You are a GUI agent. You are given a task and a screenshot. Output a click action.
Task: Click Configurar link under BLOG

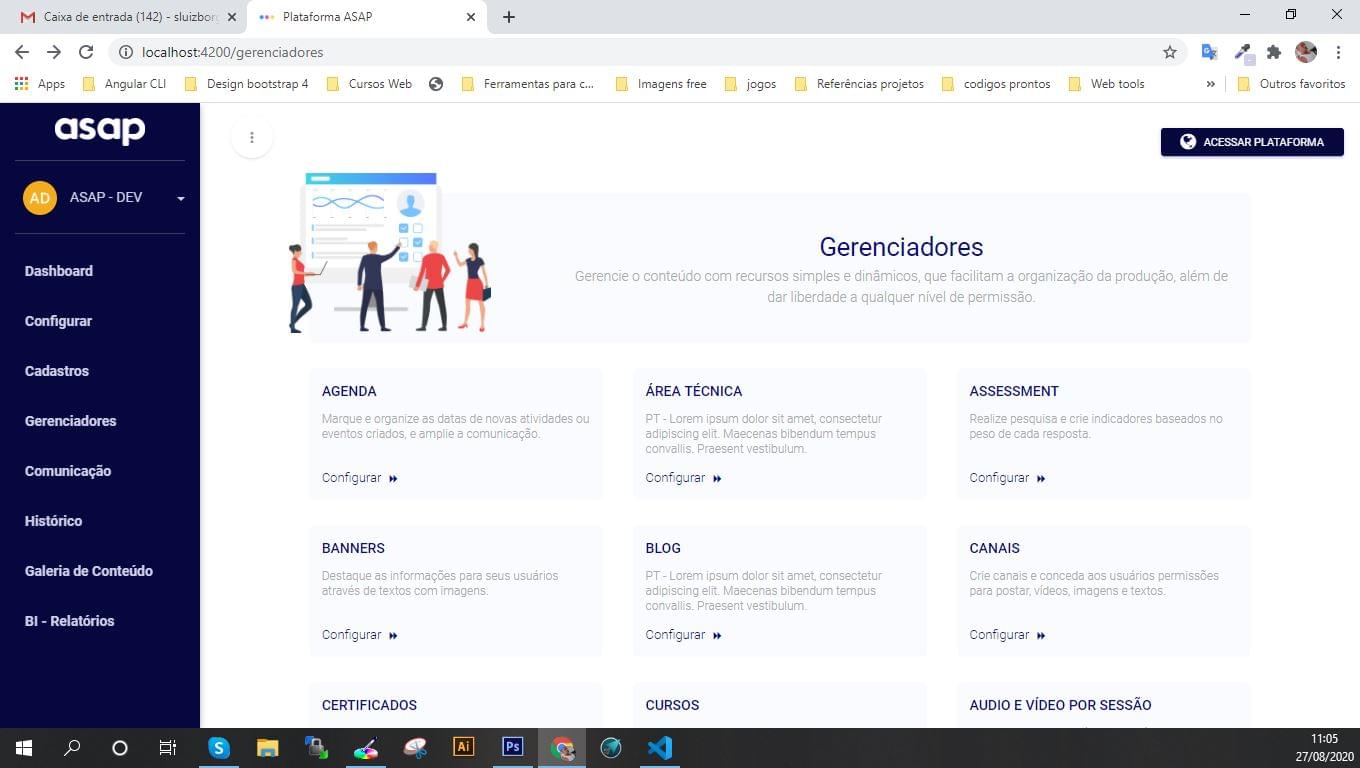[x=684, y=635]
